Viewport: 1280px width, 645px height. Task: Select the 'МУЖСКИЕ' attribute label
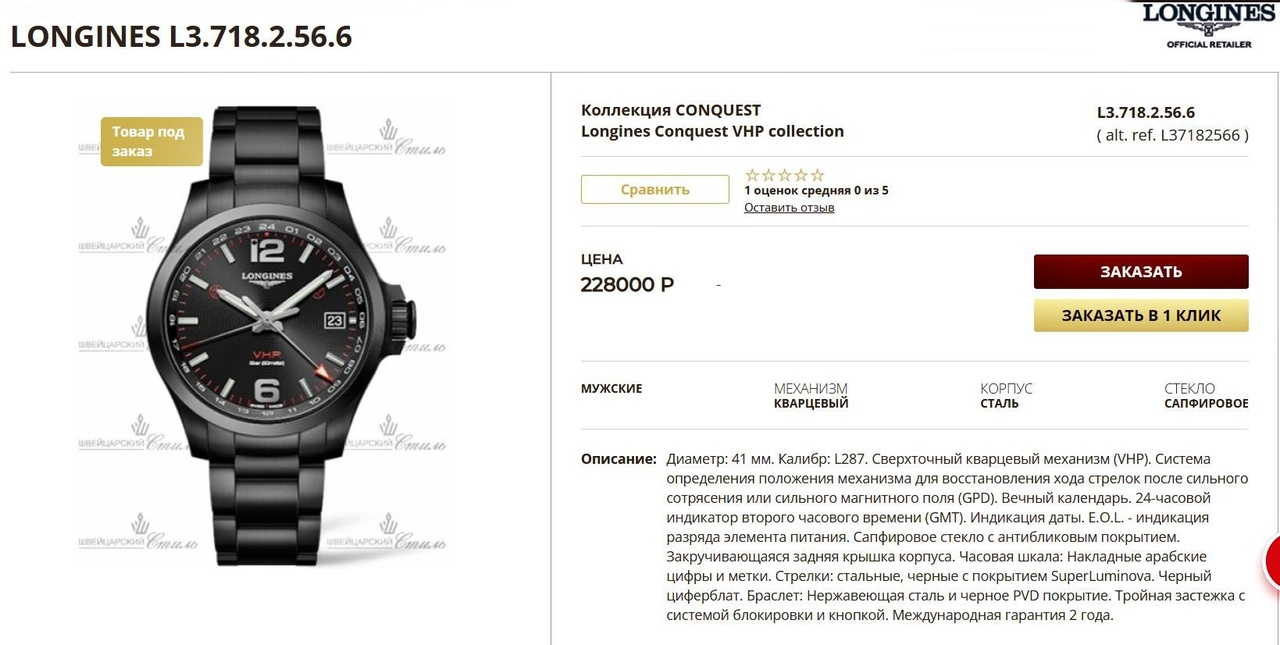click(612, 388)
